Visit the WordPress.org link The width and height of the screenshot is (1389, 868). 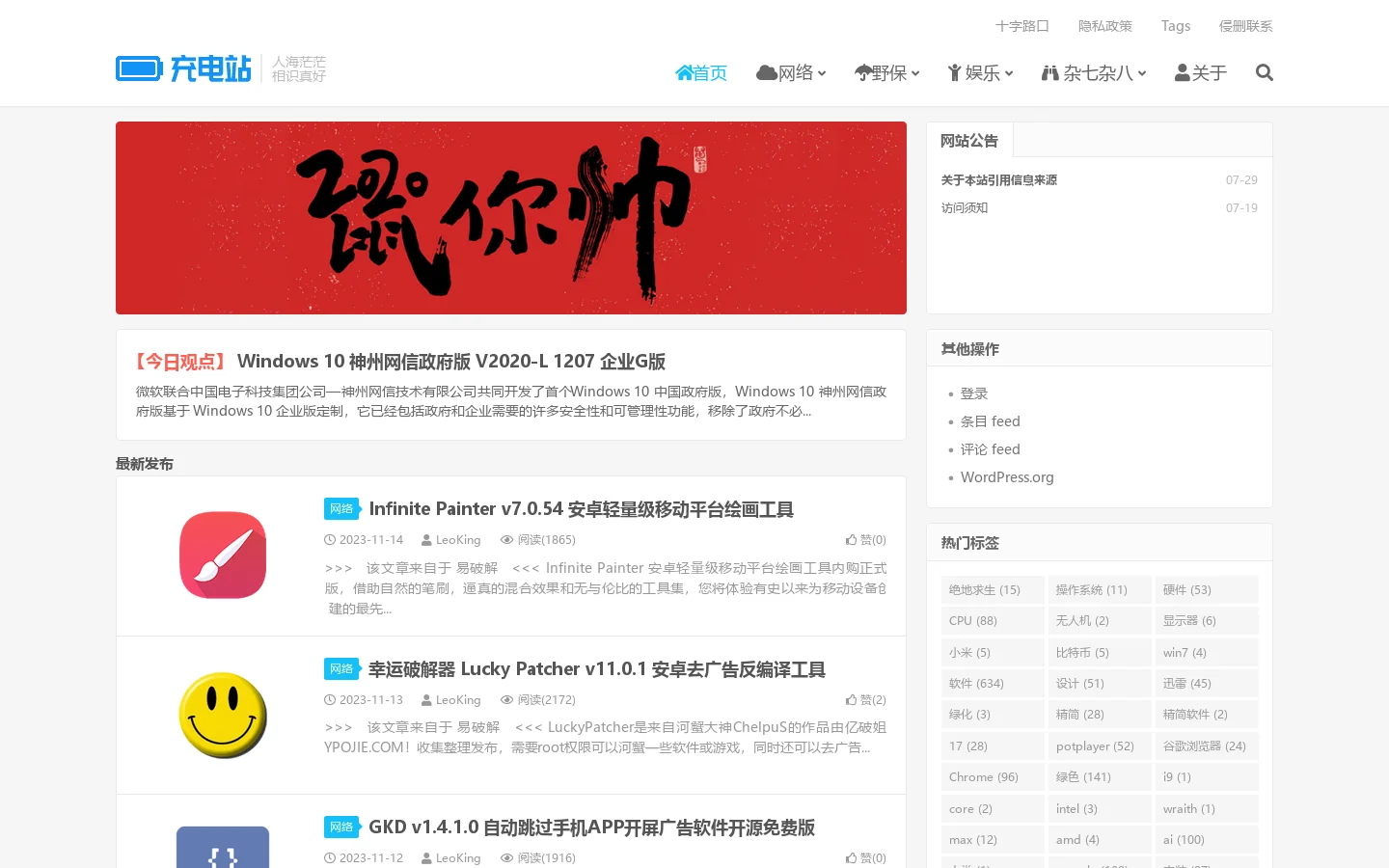(1007, 477)
